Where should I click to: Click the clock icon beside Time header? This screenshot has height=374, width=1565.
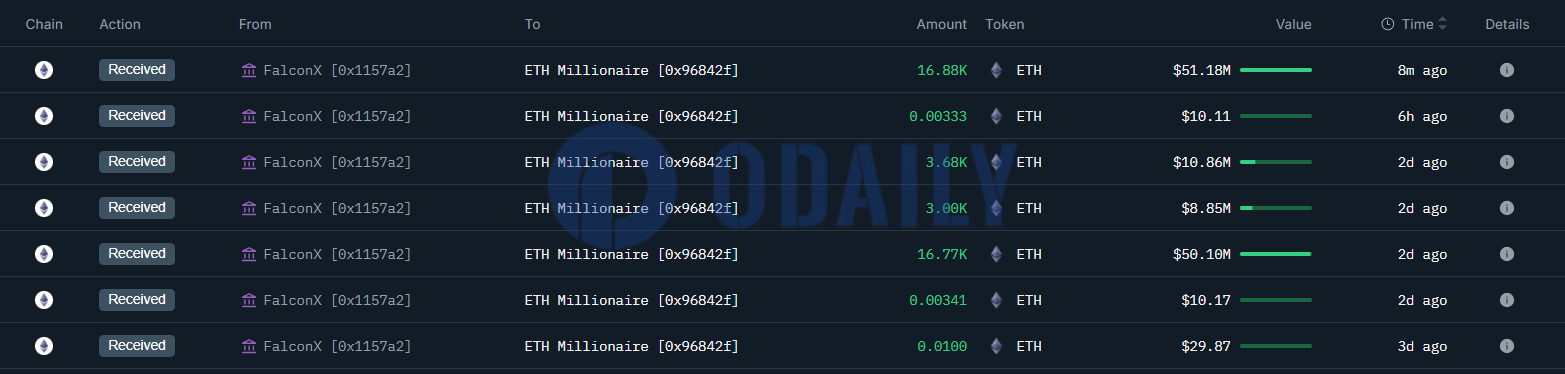tap(1388, 24)
